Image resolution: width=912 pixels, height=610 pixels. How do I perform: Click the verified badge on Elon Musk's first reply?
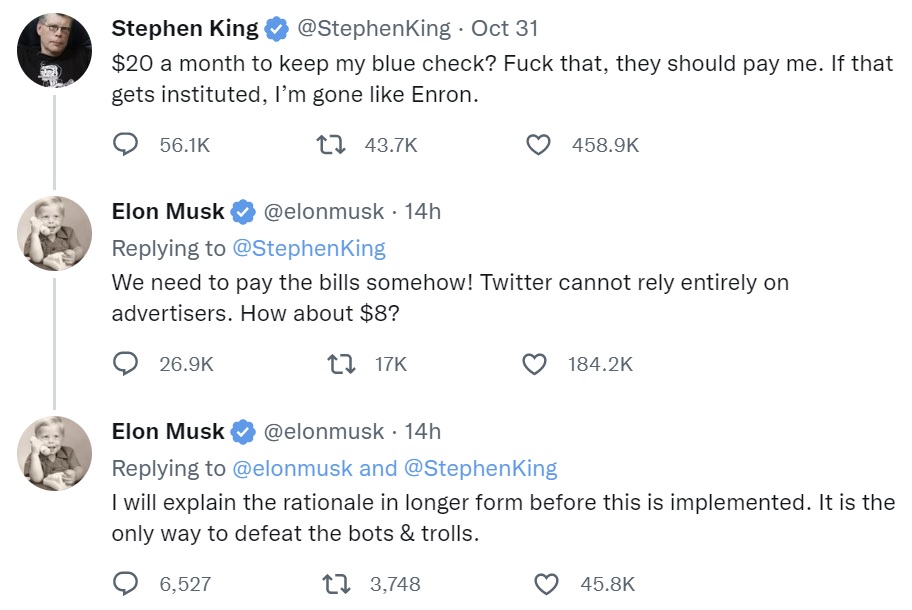(243, 212)
